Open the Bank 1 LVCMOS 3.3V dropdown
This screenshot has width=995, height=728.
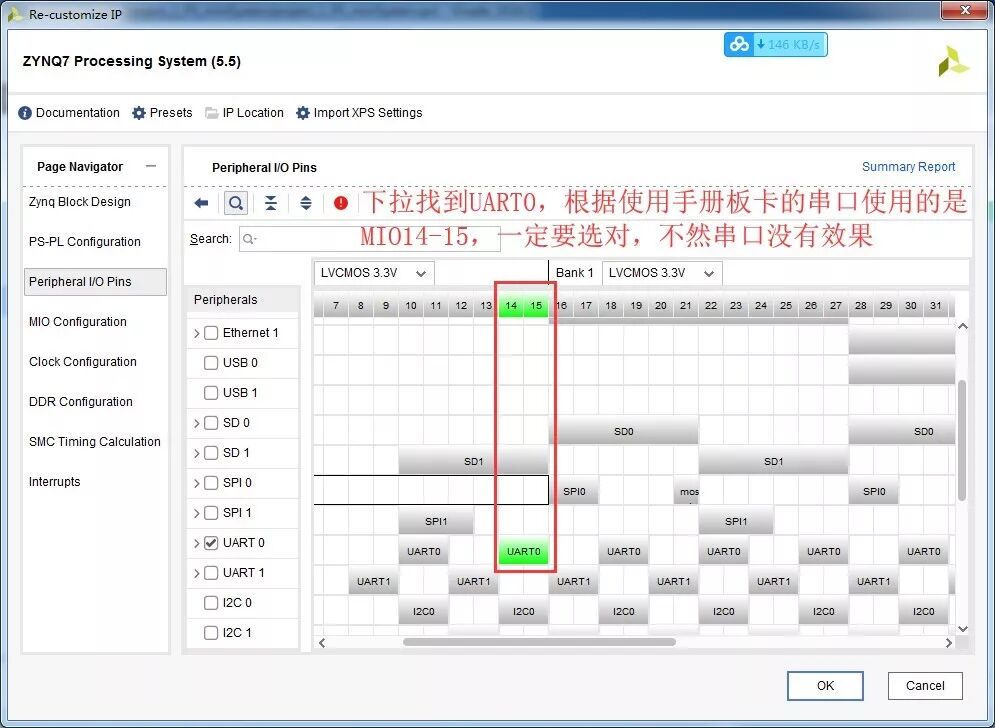pyautogui.click(x=662, y=273)
